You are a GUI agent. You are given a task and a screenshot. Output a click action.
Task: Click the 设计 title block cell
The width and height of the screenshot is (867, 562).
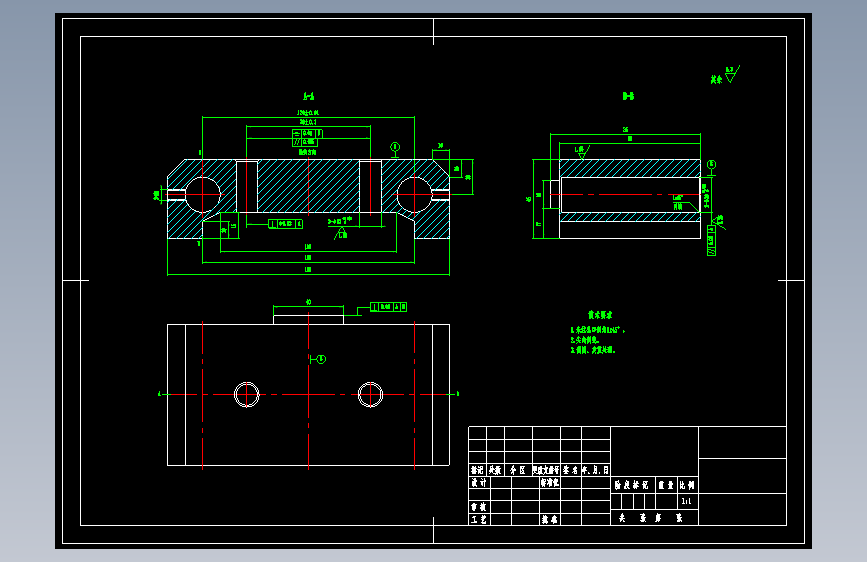479,482
